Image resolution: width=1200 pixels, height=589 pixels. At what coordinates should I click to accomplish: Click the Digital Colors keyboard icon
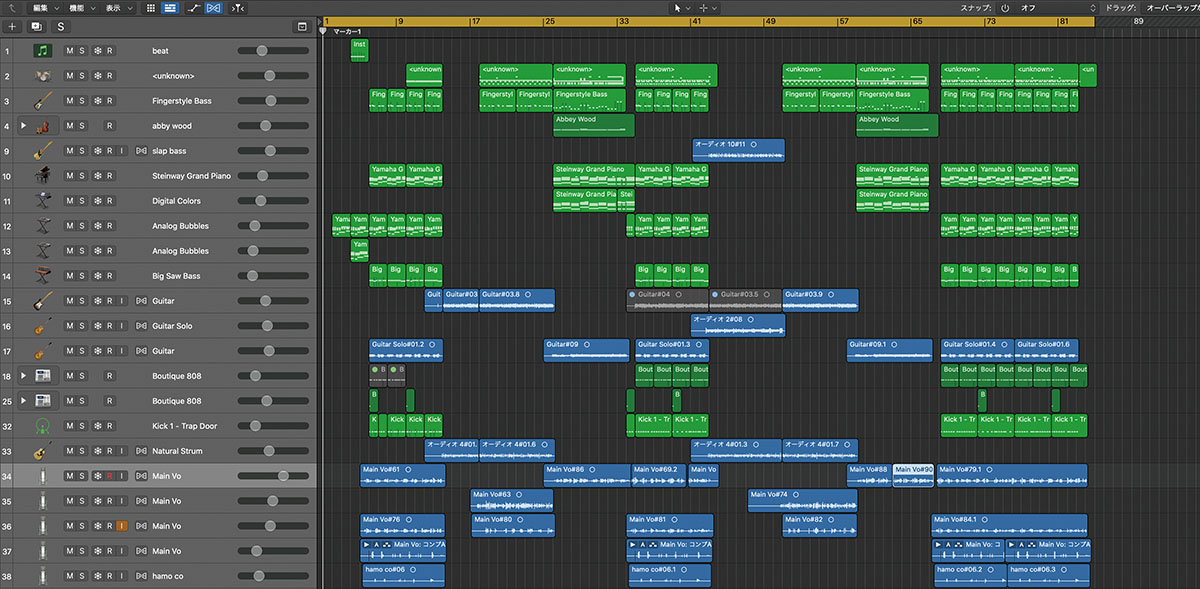pyautogui.click(x=42, y=201)
